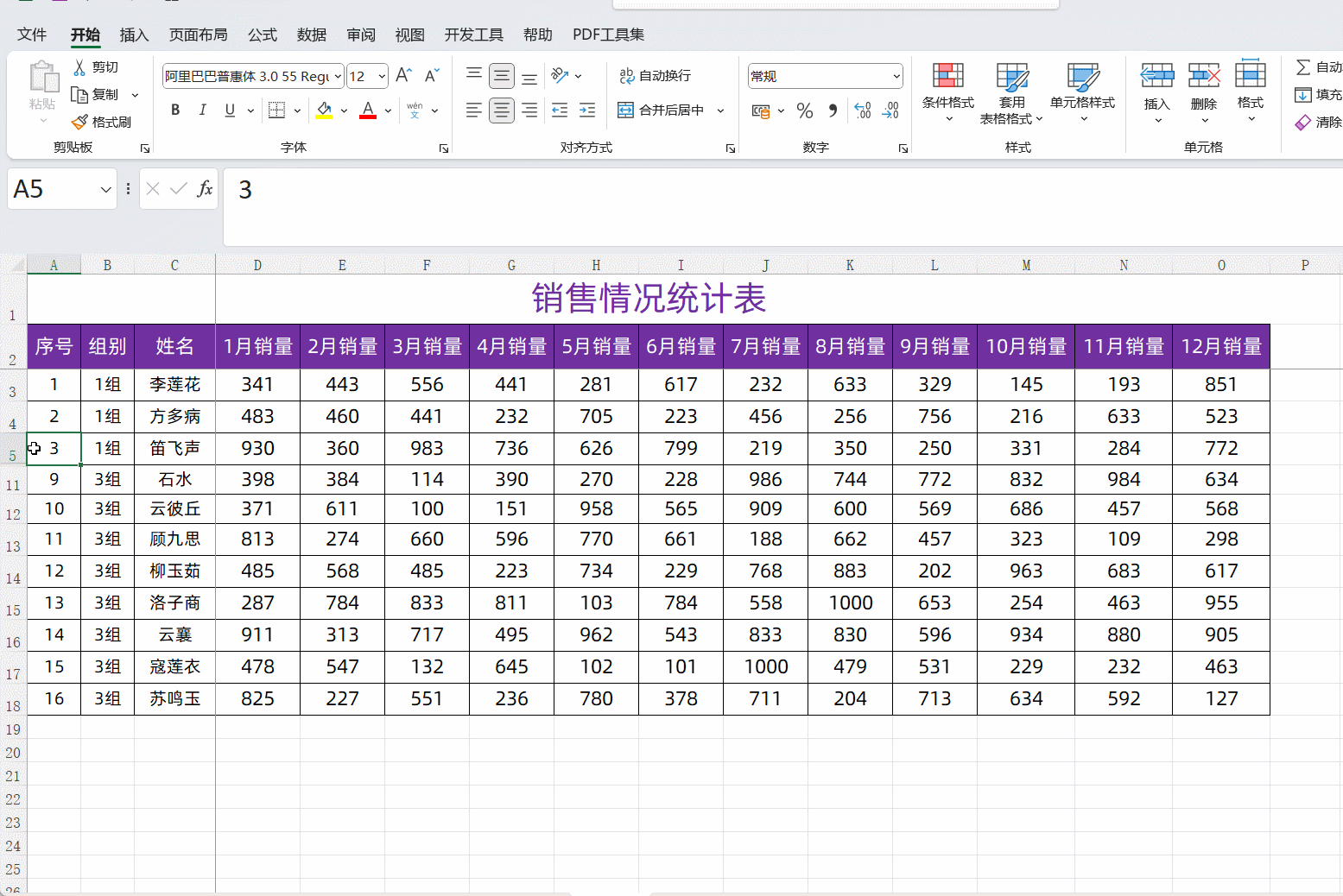Expand the 合并后居中 dropdown arrow

click(721, 110)
